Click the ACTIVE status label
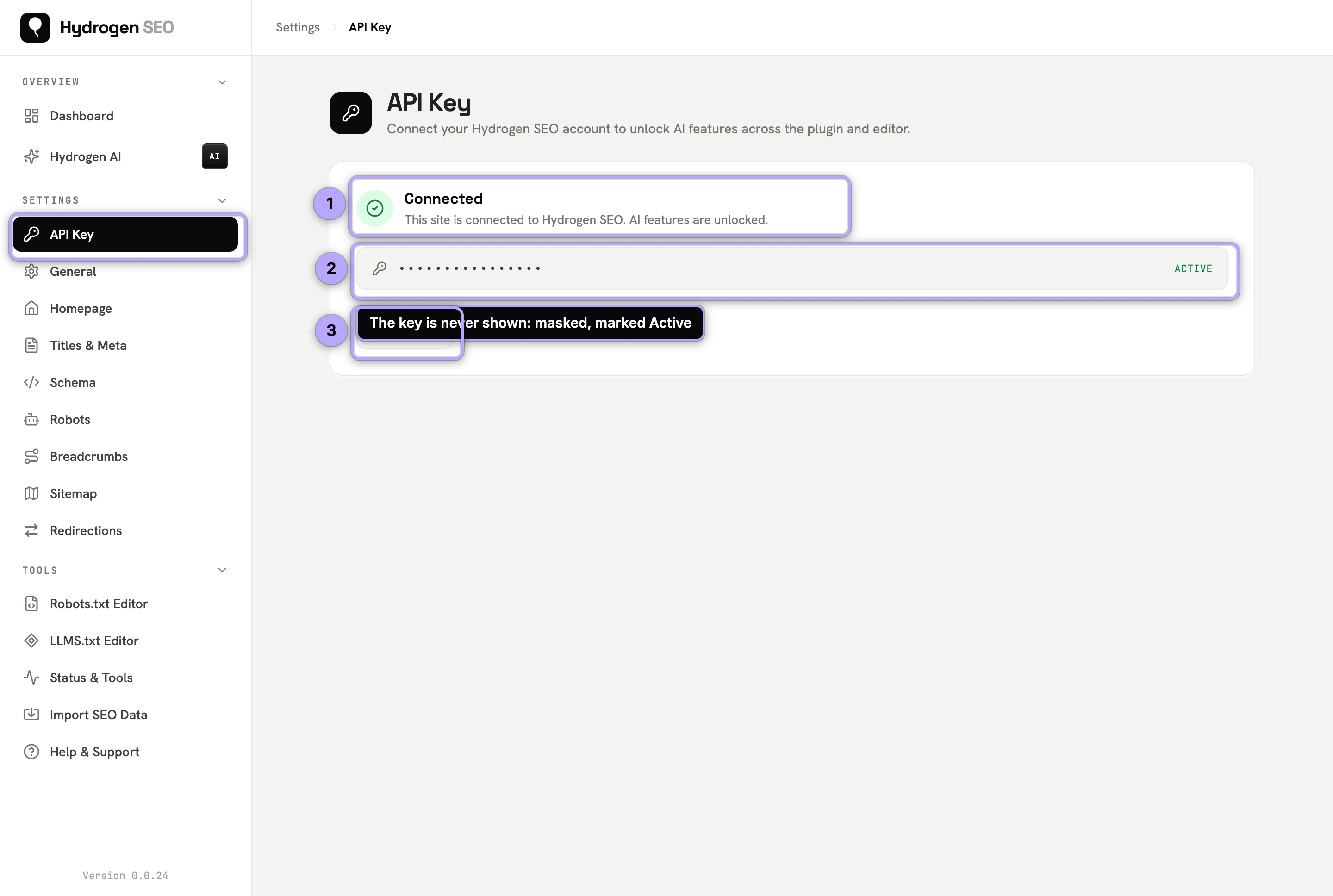 1193,268
